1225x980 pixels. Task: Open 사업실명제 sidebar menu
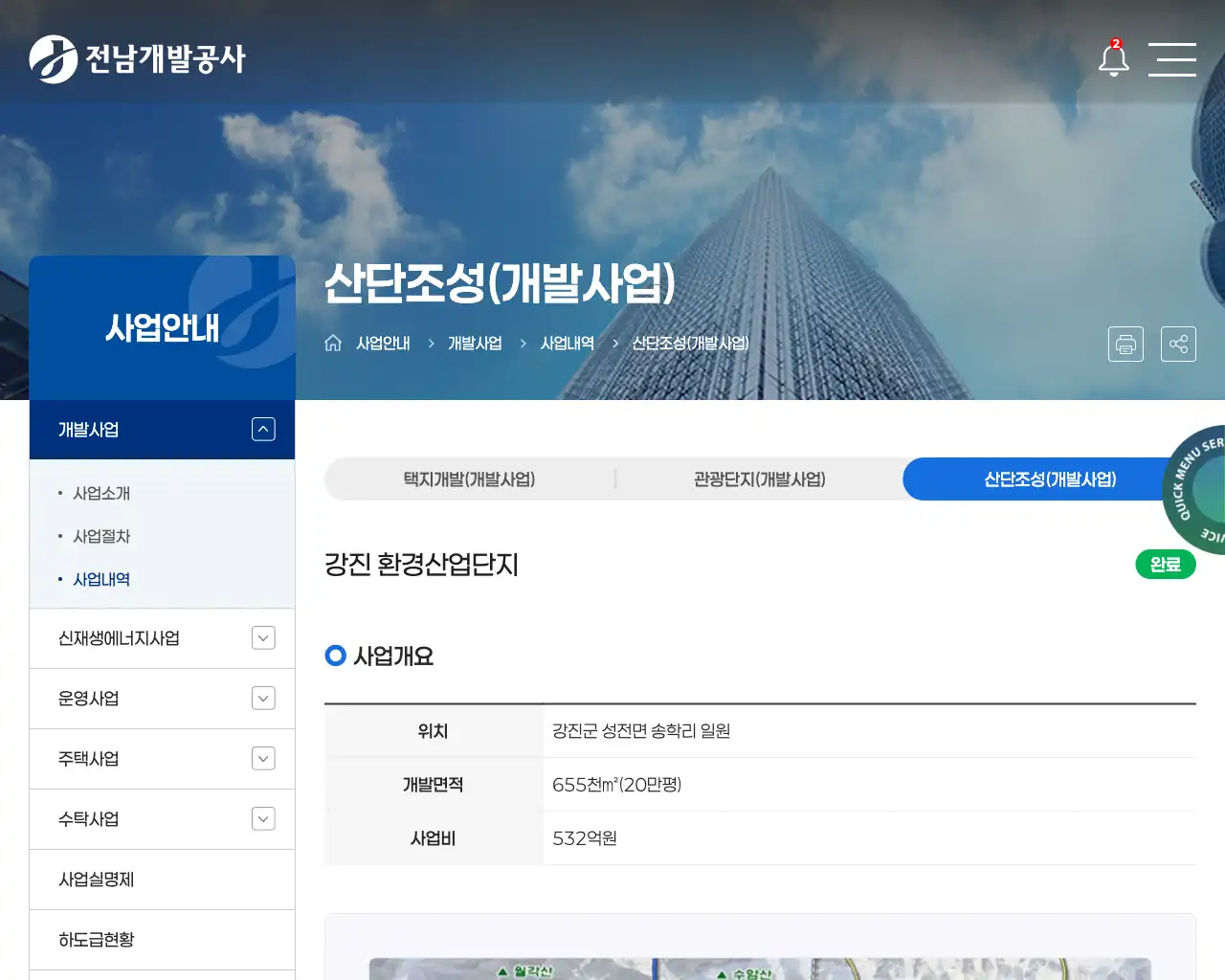pos(162,880)
